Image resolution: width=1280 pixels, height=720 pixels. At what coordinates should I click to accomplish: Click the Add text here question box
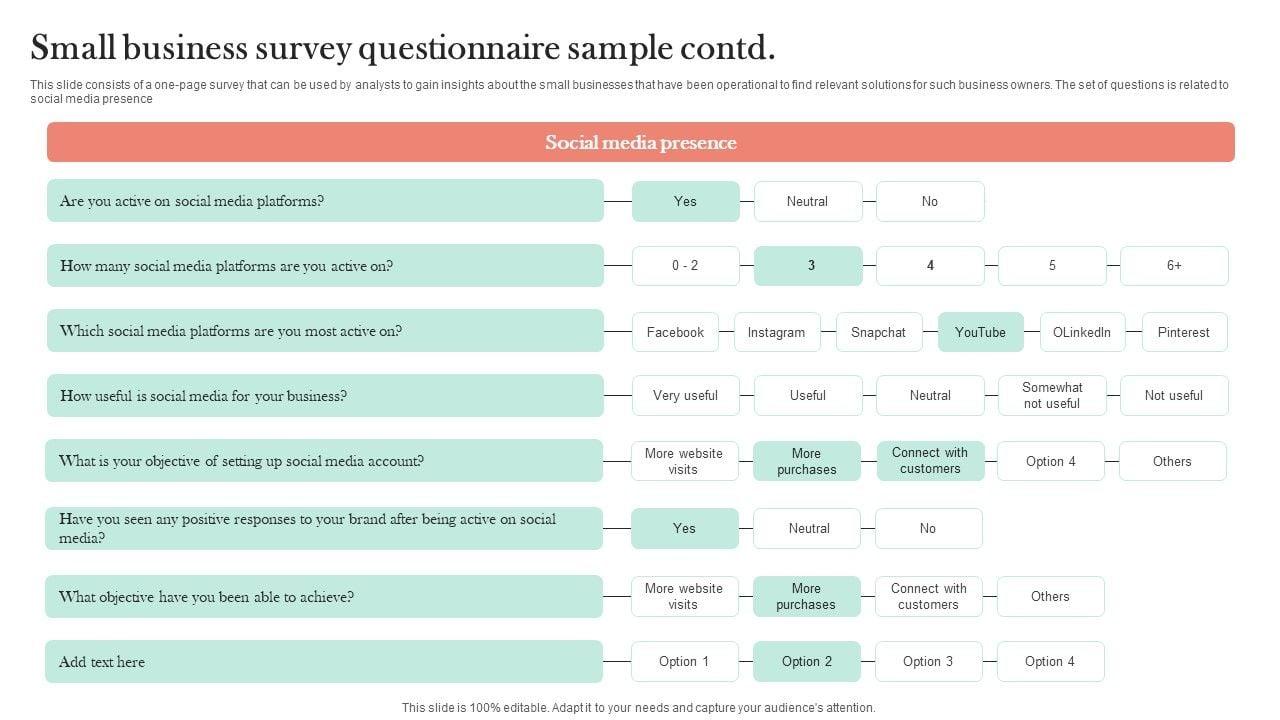pos(324,662)
